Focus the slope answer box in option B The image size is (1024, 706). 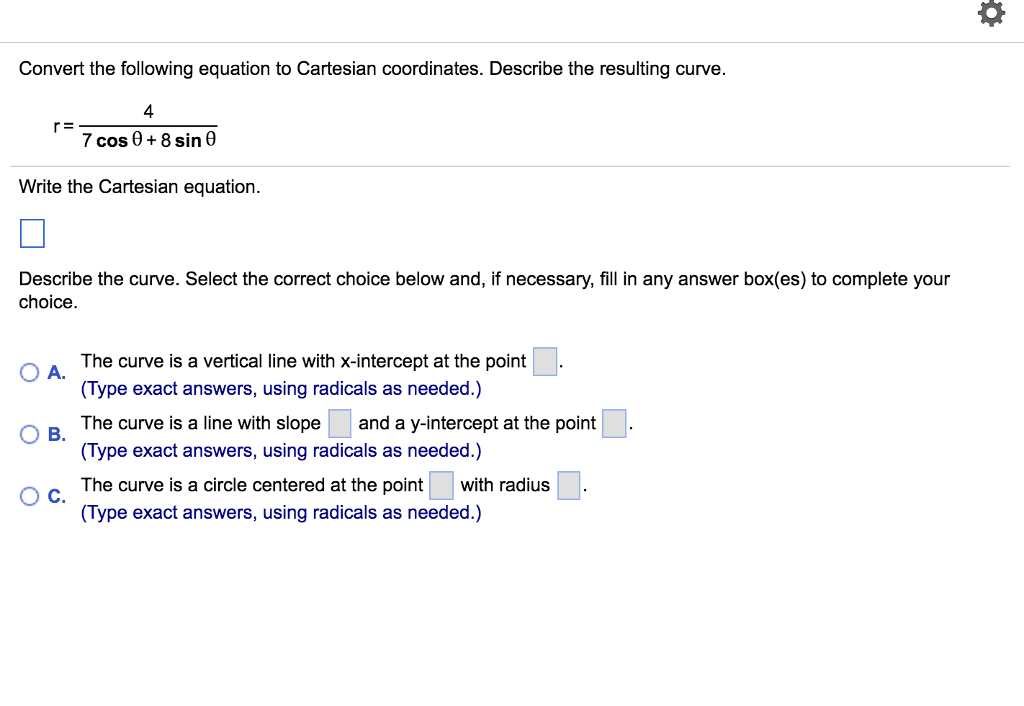click(x=340, y=423)
